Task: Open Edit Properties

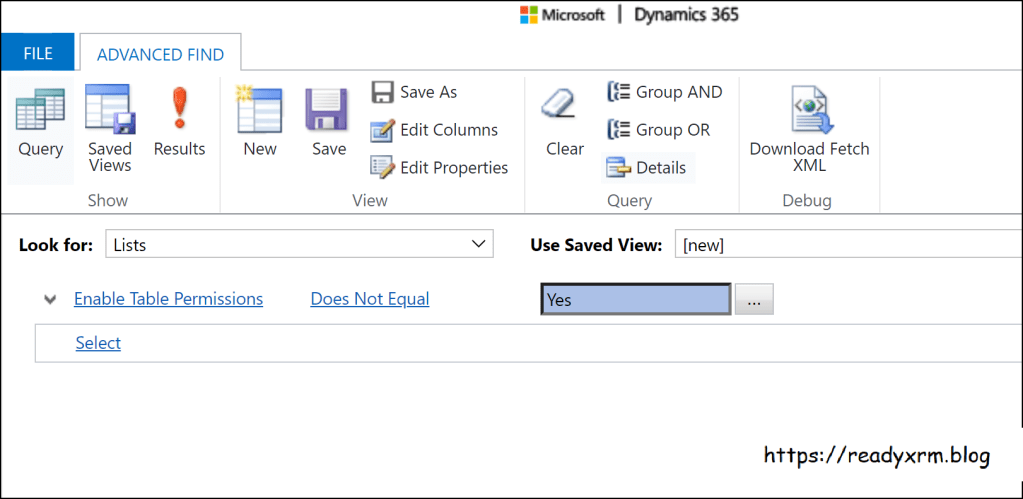Action: (440, 168)
